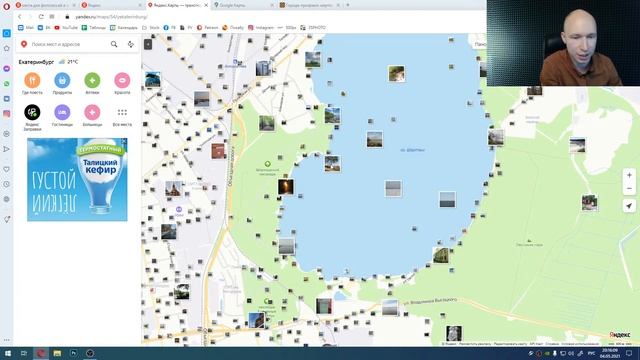
Task: Open the heart bookmarks icon in sidebar
Action: pyautogui.click(x=7, y=169)
